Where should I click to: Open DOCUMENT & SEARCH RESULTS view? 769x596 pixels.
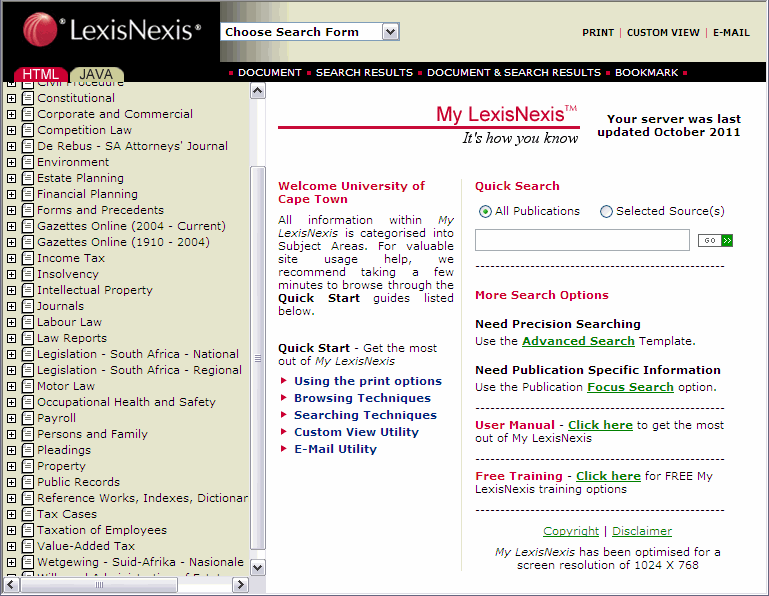[514, 73]
